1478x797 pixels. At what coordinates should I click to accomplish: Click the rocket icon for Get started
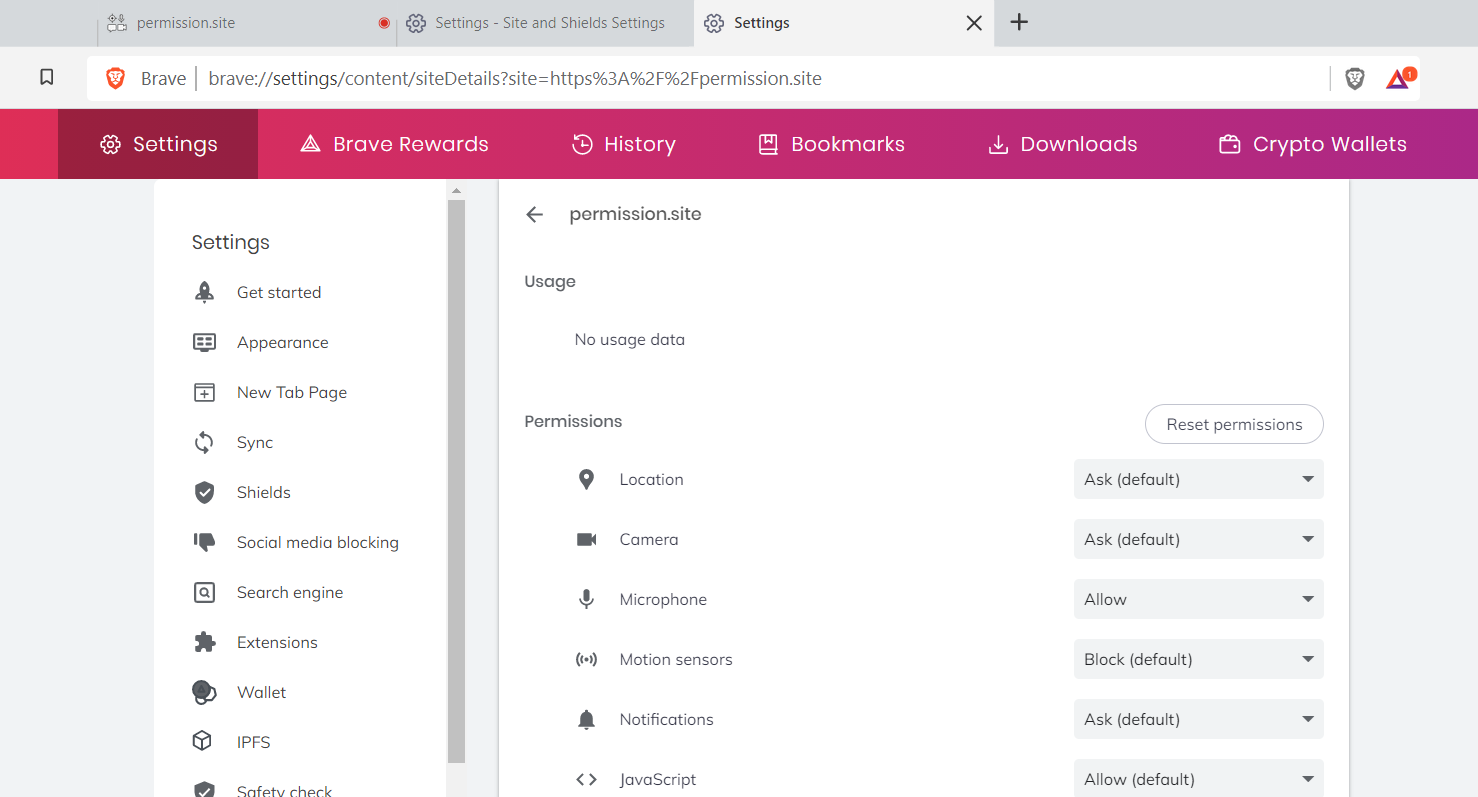[204, 292]
